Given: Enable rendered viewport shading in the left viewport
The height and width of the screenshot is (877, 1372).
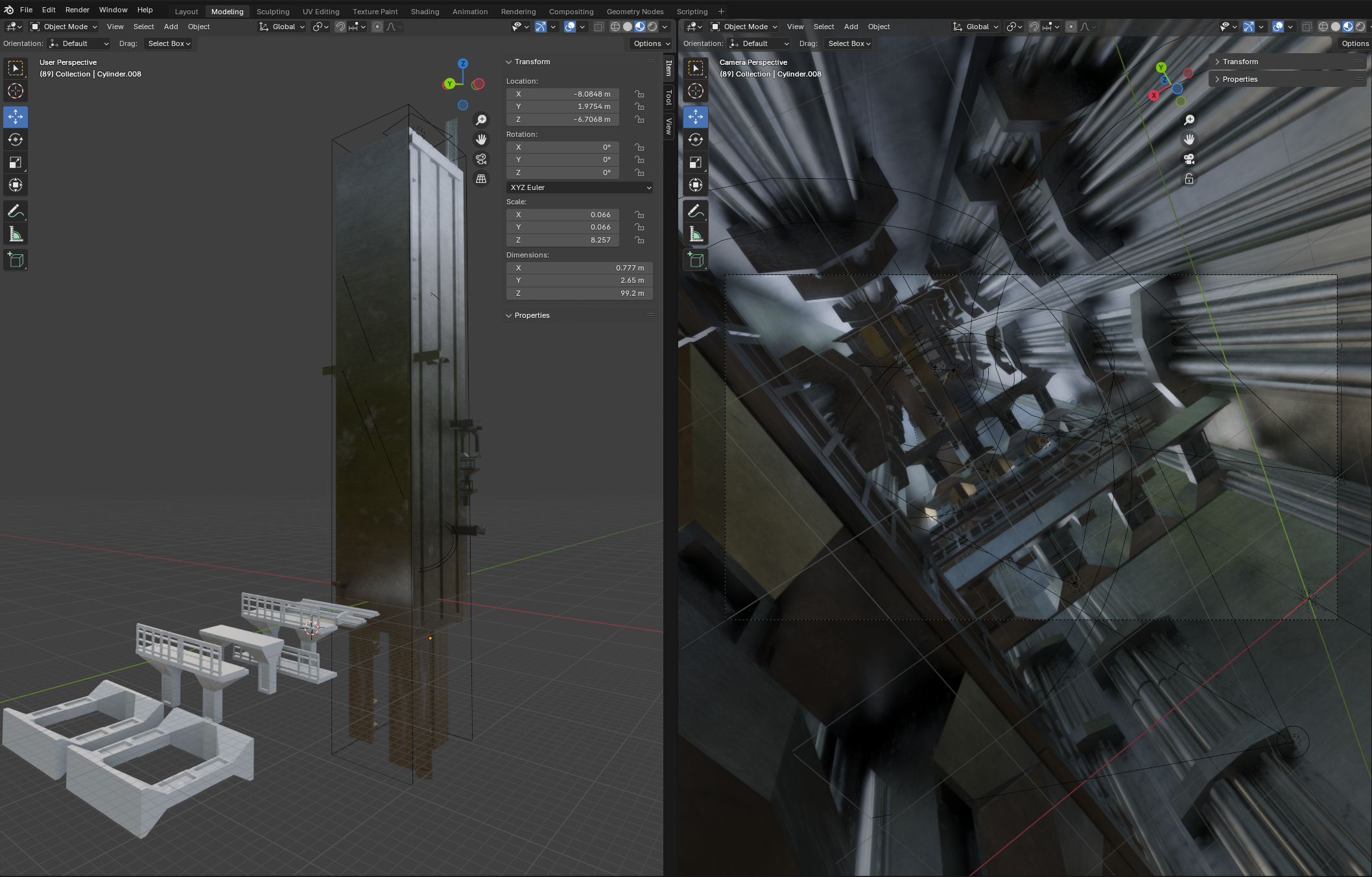Looking at the screenshot, I should pyautogui.click(x=652, y=27).
